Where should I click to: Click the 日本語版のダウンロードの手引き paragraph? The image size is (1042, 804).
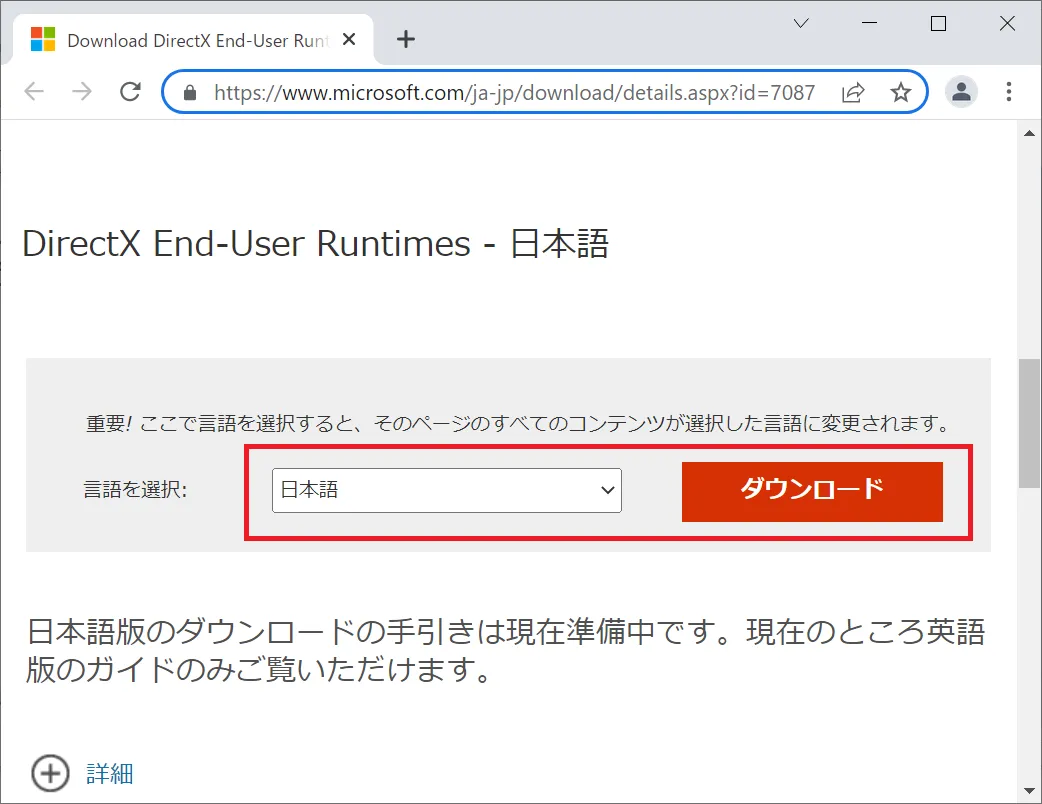505,651
